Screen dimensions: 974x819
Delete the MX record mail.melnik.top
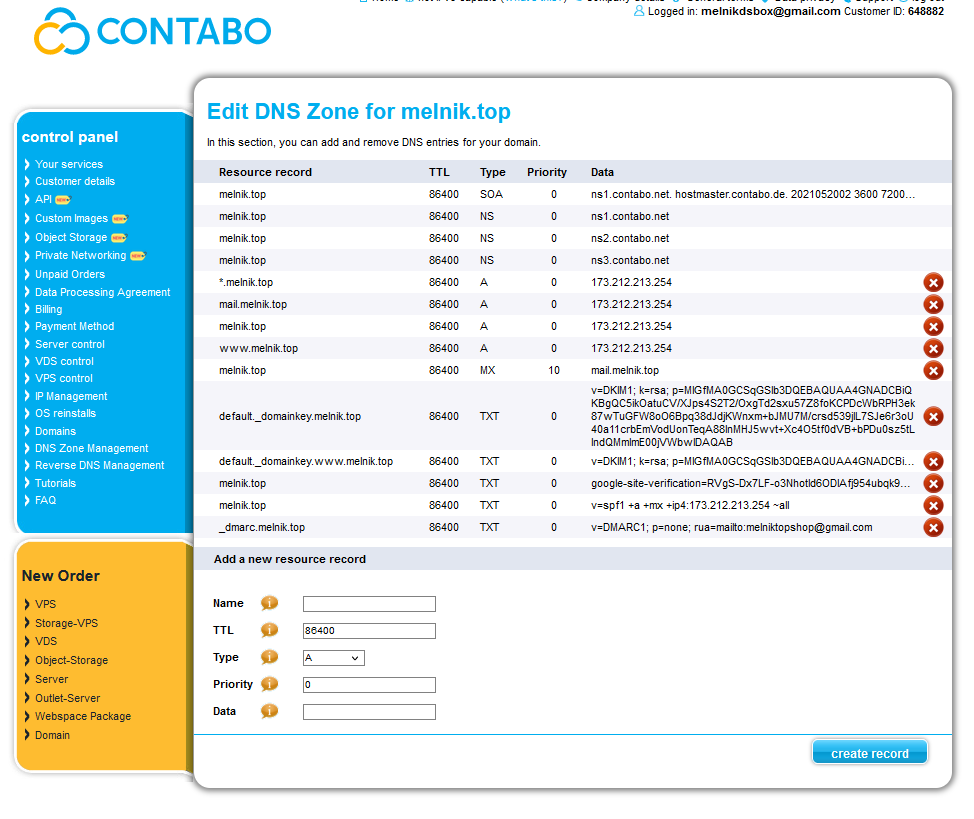[933, 370]
